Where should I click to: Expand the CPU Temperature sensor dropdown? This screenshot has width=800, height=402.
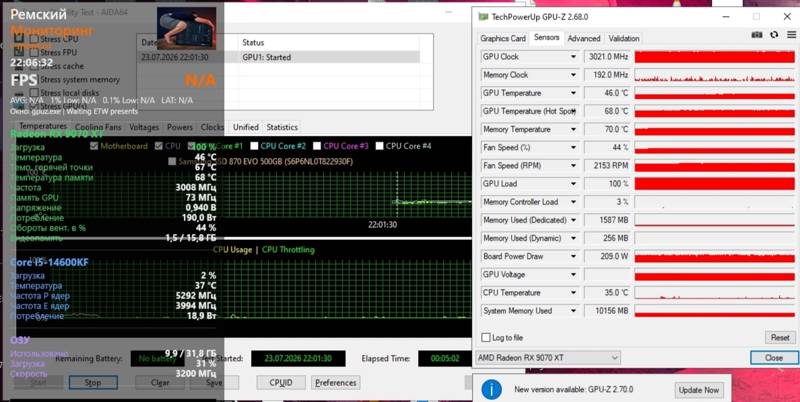[573, 293]
